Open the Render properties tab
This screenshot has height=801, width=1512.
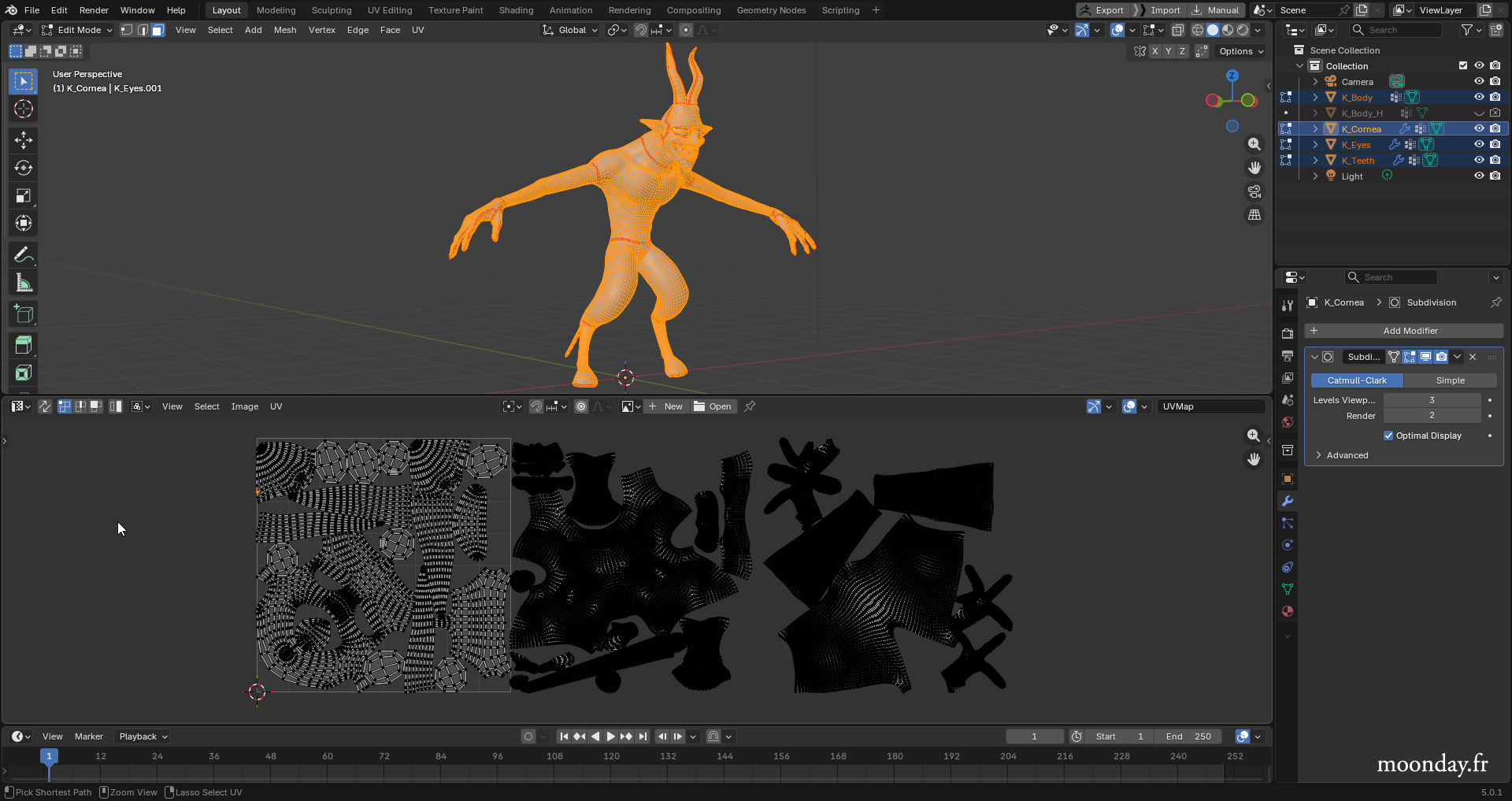(1288, 333)
